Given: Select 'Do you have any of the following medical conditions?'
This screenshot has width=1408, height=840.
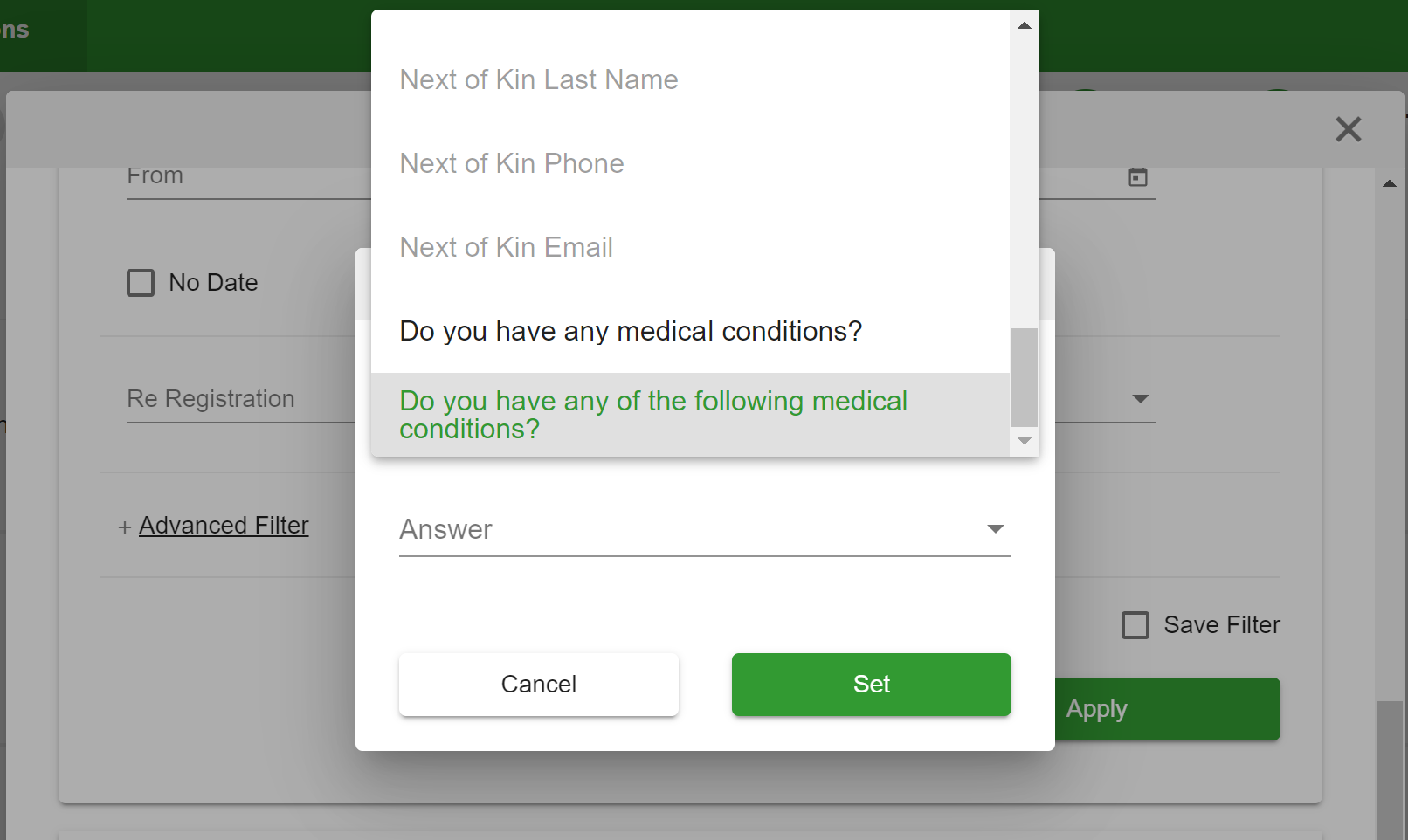Looking at the screenshot, I should tap(690, 415).
